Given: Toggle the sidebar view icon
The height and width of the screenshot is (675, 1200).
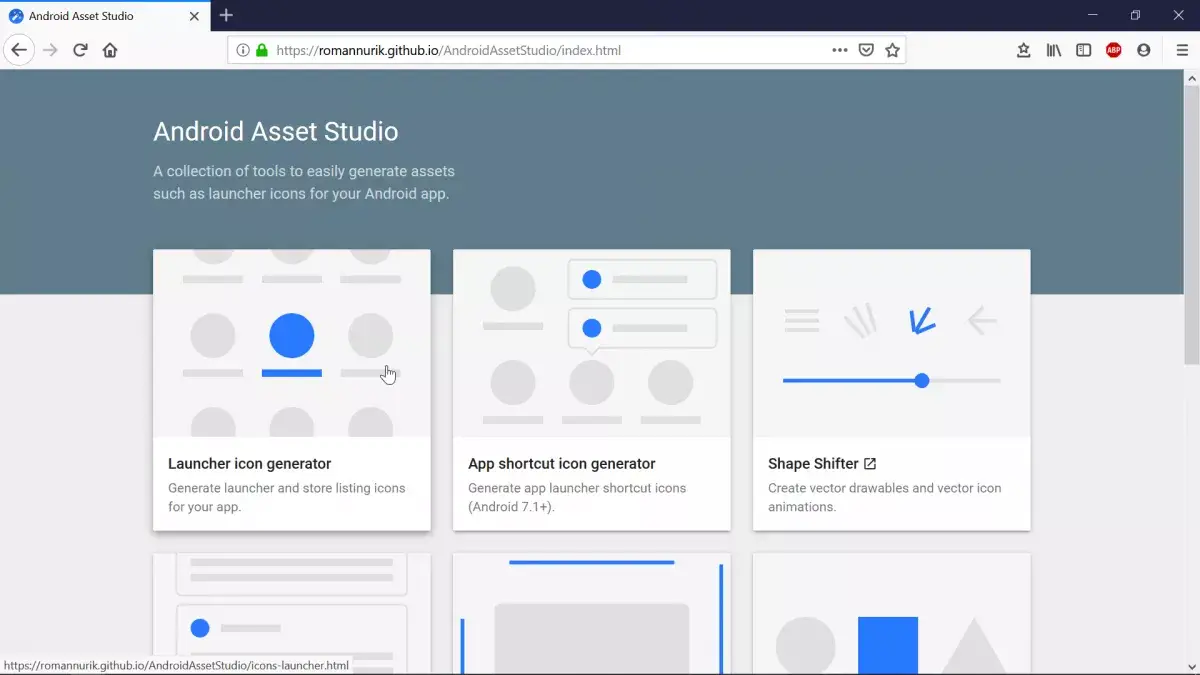Looking at the screenshot, I should (1083, 50).
